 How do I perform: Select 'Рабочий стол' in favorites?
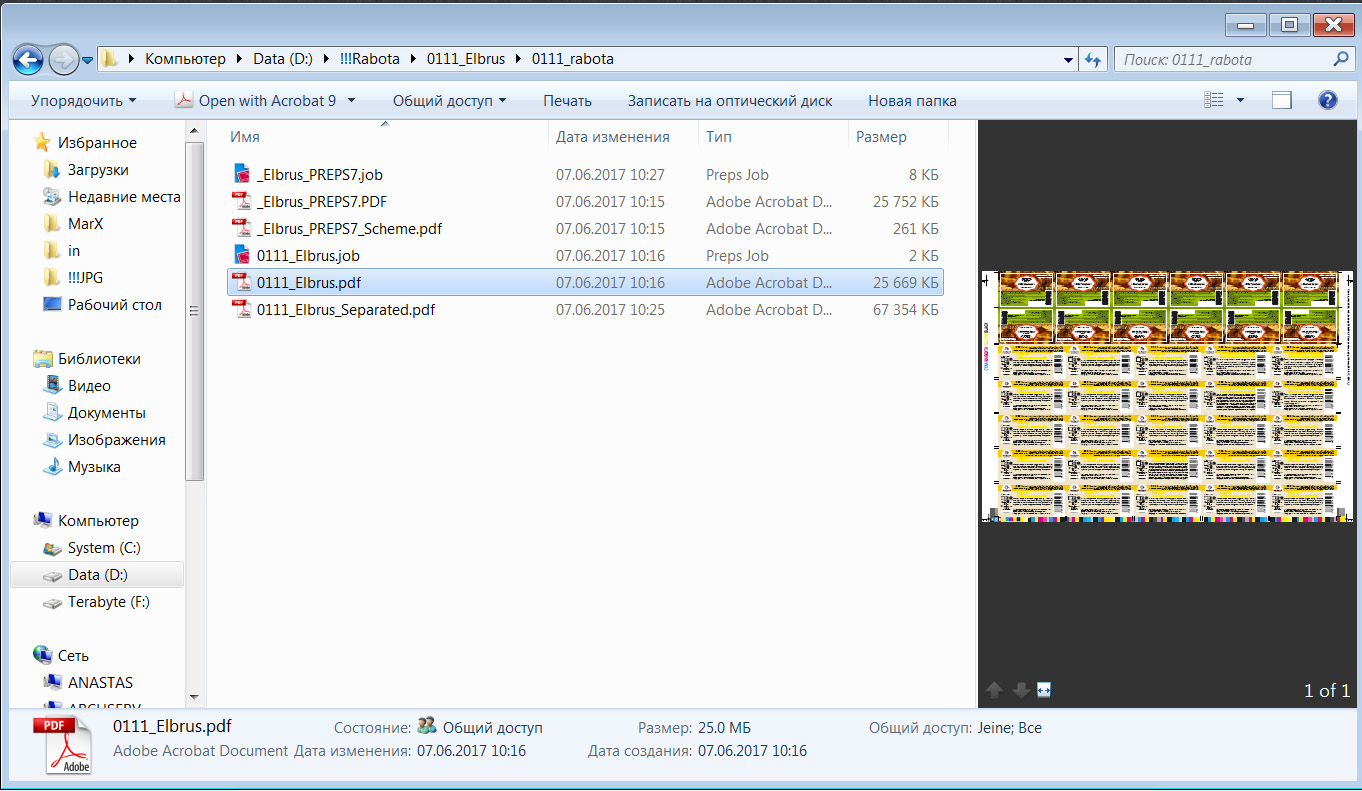pyautogui.click(x=114, y=305)
